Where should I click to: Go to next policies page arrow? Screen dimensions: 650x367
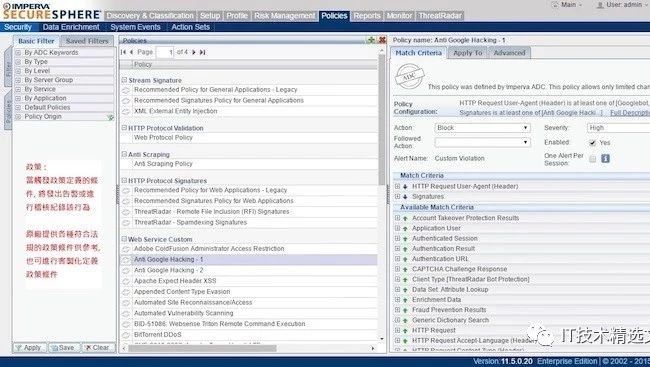[x=194, y=52]
